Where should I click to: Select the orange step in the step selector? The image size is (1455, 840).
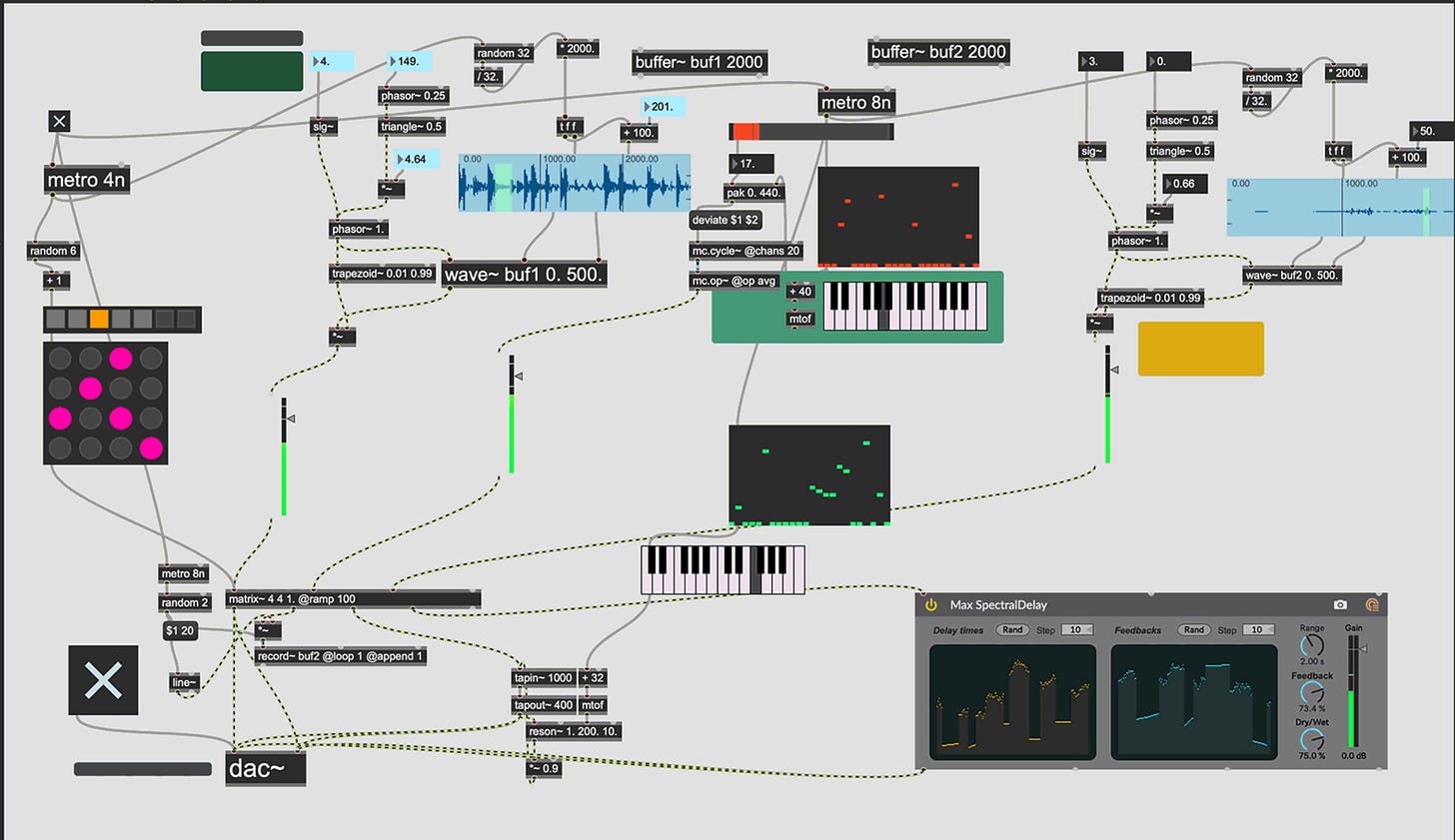point(99,320)
